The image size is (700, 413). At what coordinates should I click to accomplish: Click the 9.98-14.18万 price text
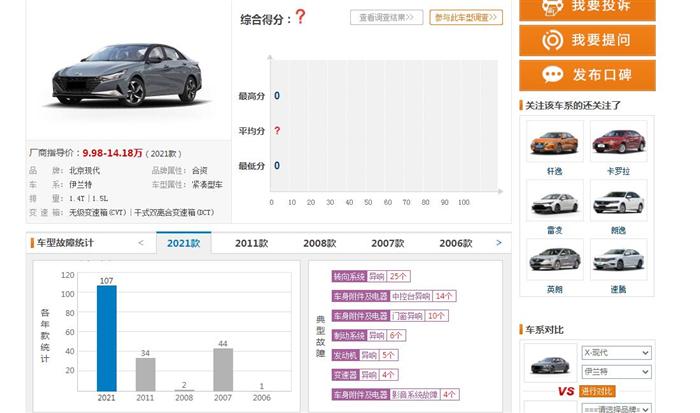(112, 153)
